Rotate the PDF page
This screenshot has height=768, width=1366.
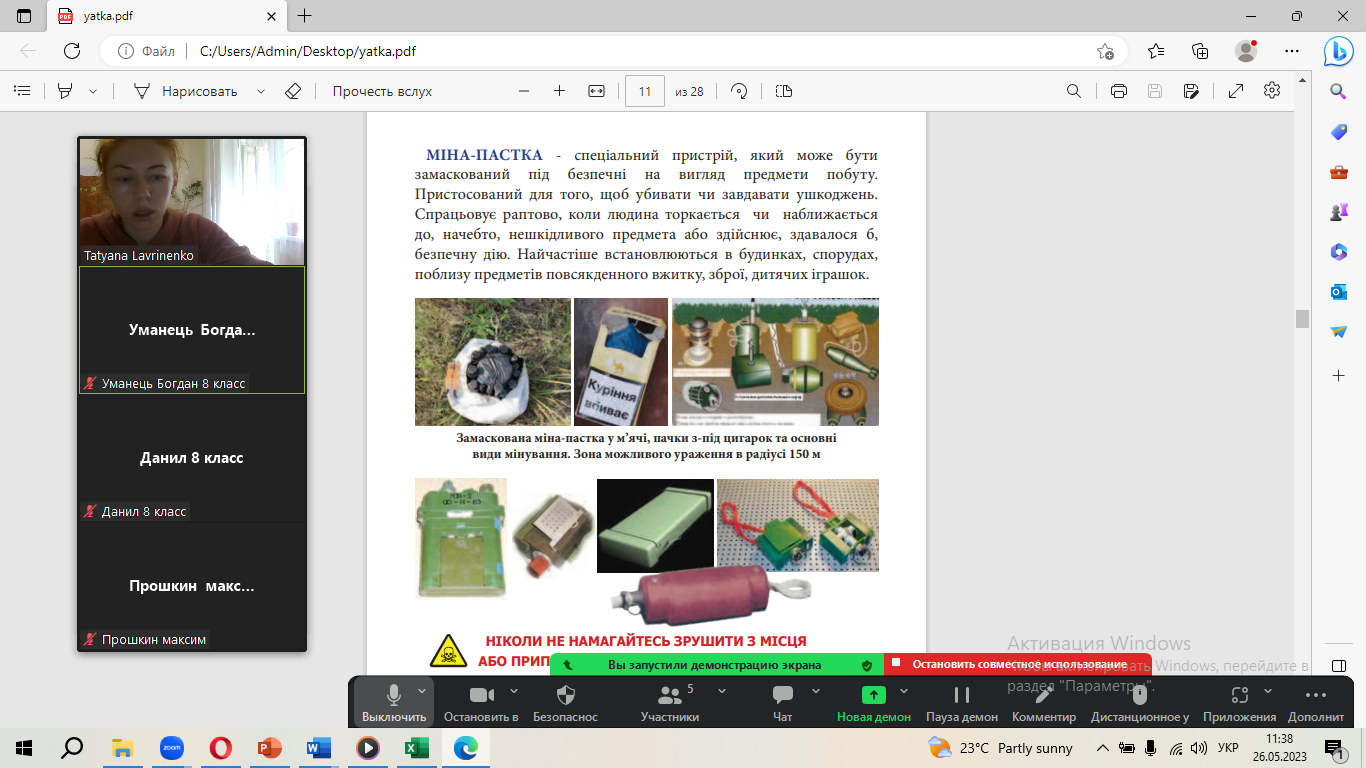[740, 91]
